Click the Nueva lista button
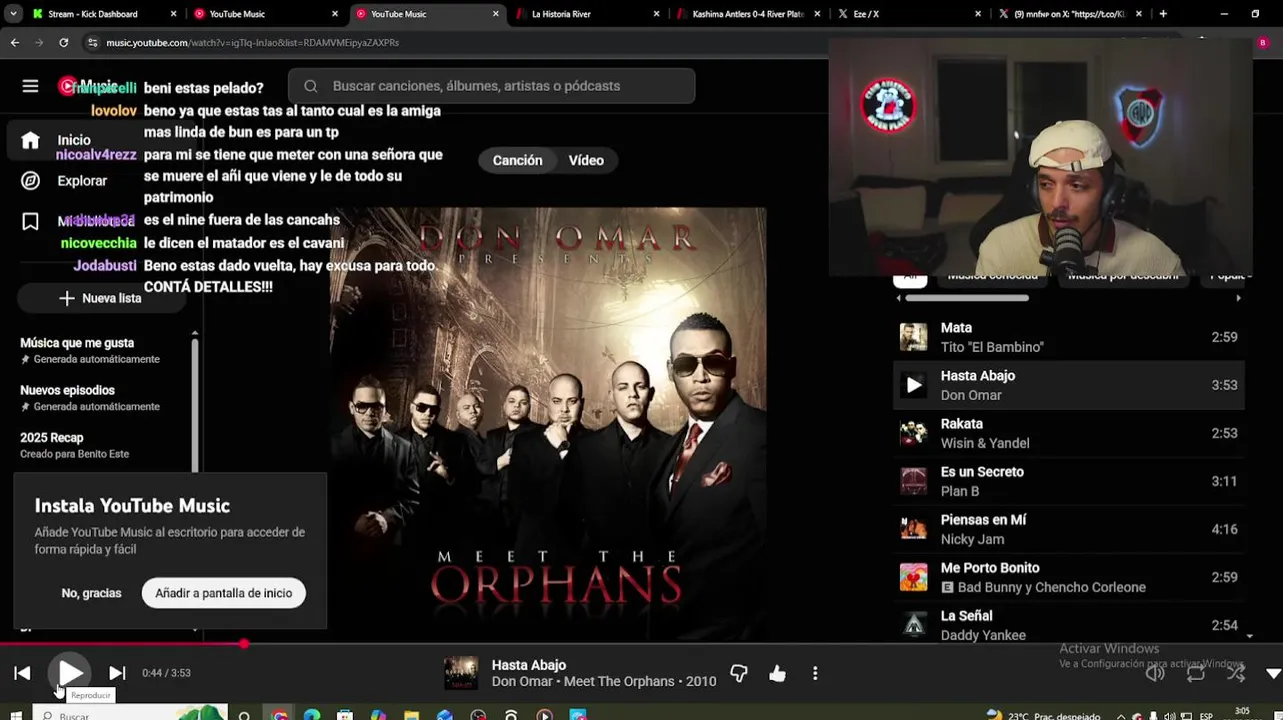 pyautogui.click(x=100, y=298)
